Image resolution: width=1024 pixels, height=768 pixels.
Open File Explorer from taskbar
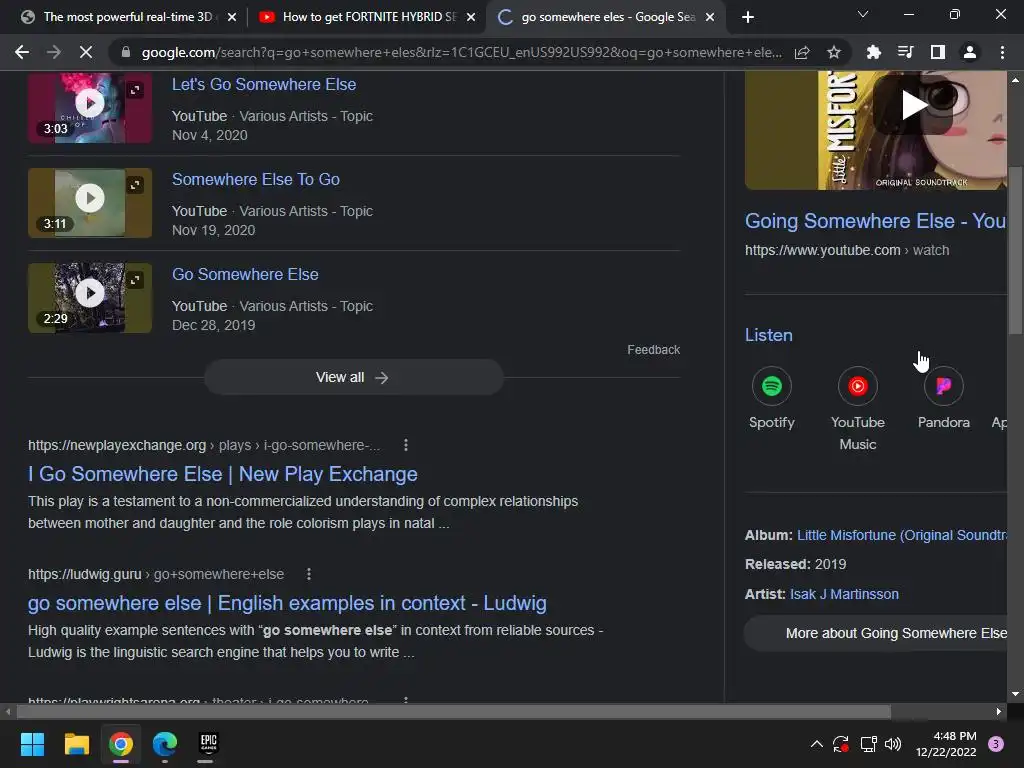(x=76, y=744)
